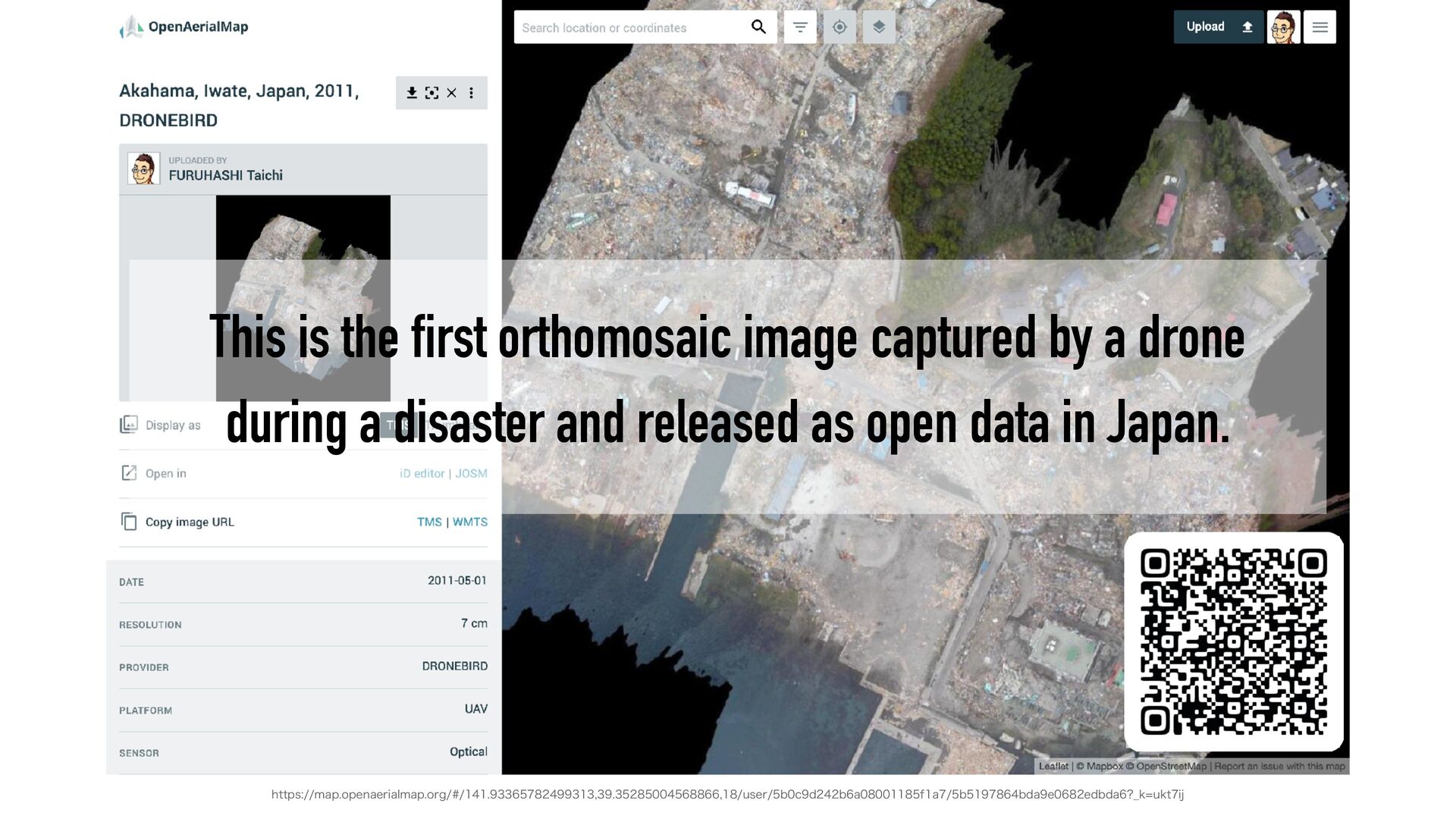The height and width of the screenshot is (819, 1456).
Task: Click the Upload button
Action: [1218, 27]
